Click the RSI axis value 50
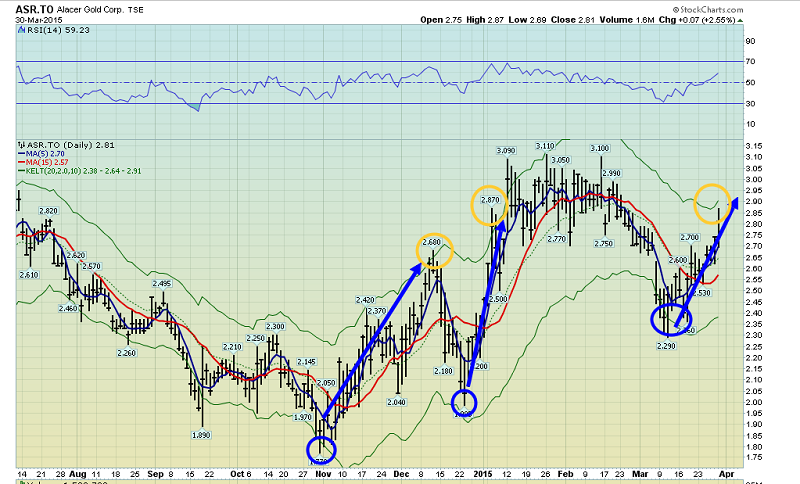The image size is (800, 484). 751,83
